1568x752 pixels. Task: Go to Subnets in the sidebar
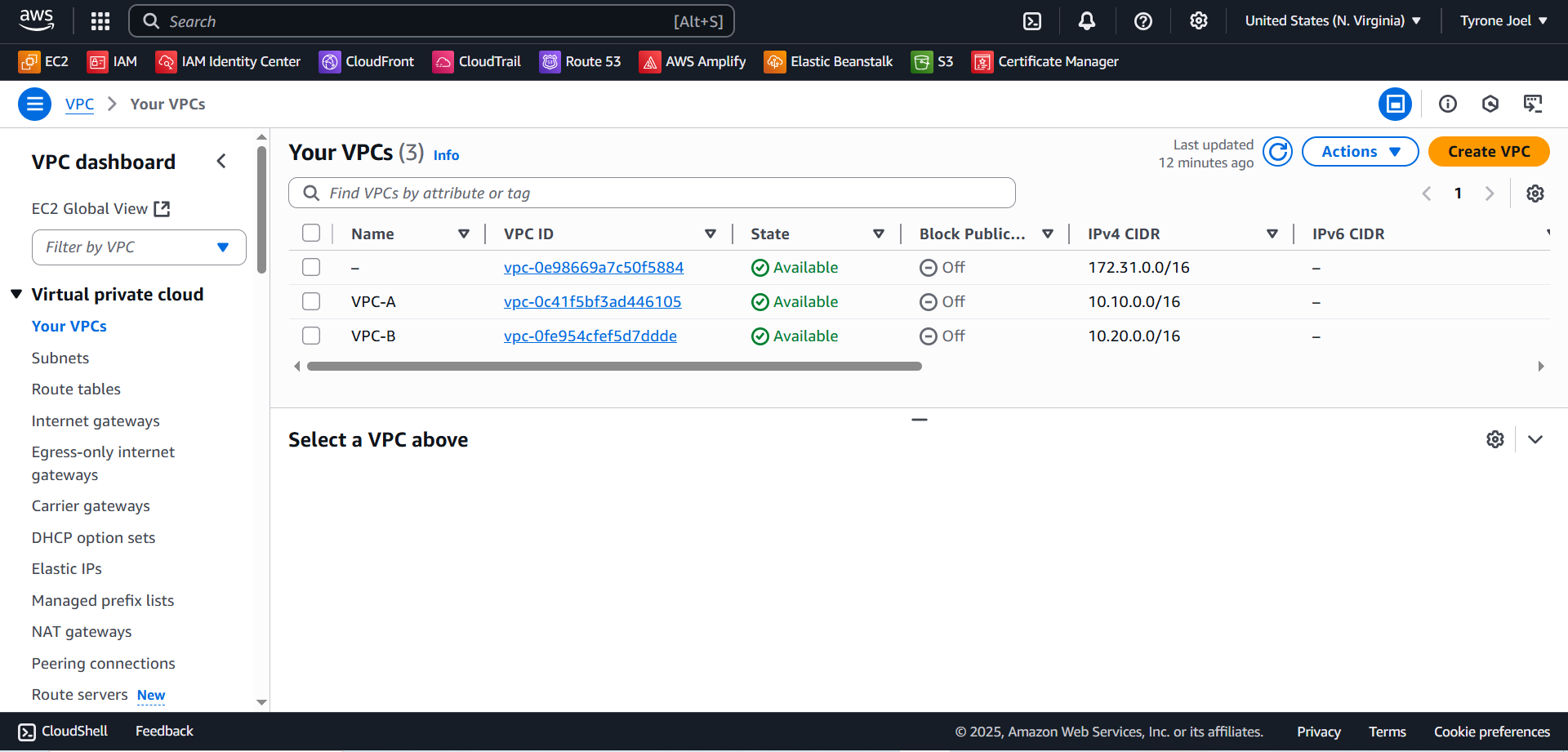pyautogui.click(x=60, y=358)
